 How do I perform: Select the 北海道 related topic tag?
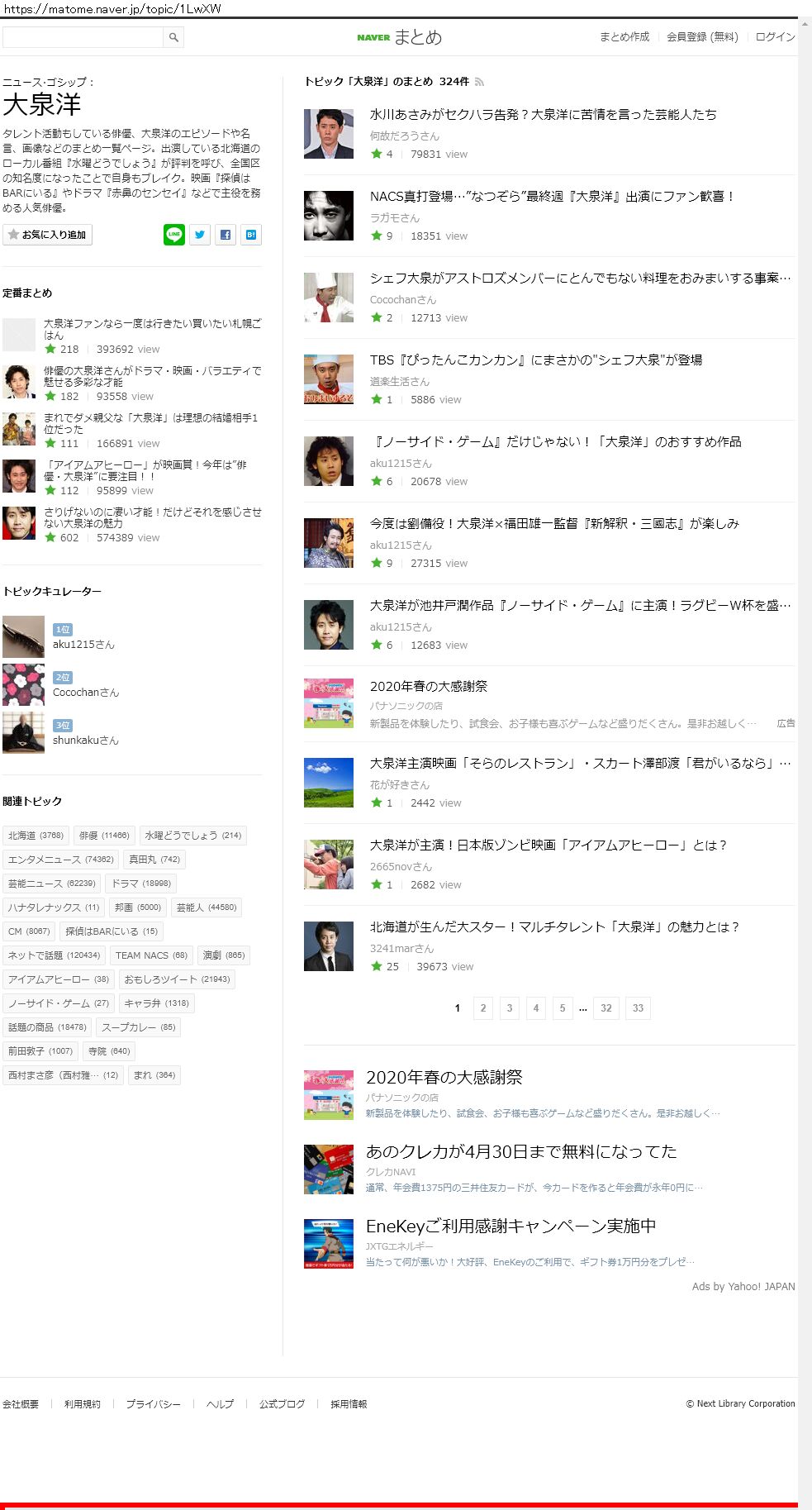(x=36, y=836)
